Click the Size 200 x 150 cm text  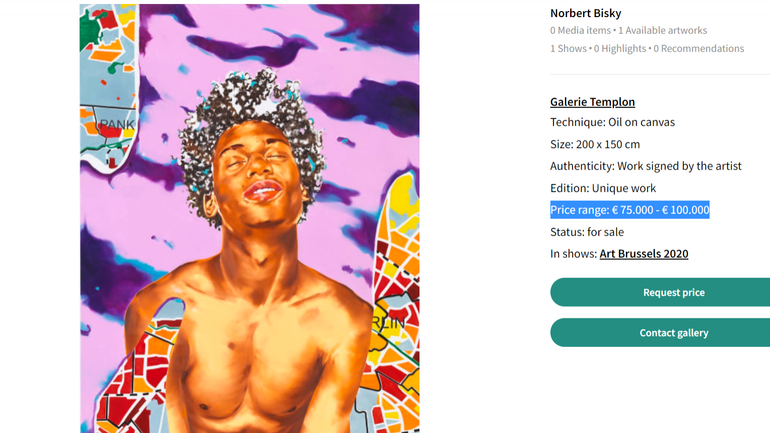click(594, 144)
